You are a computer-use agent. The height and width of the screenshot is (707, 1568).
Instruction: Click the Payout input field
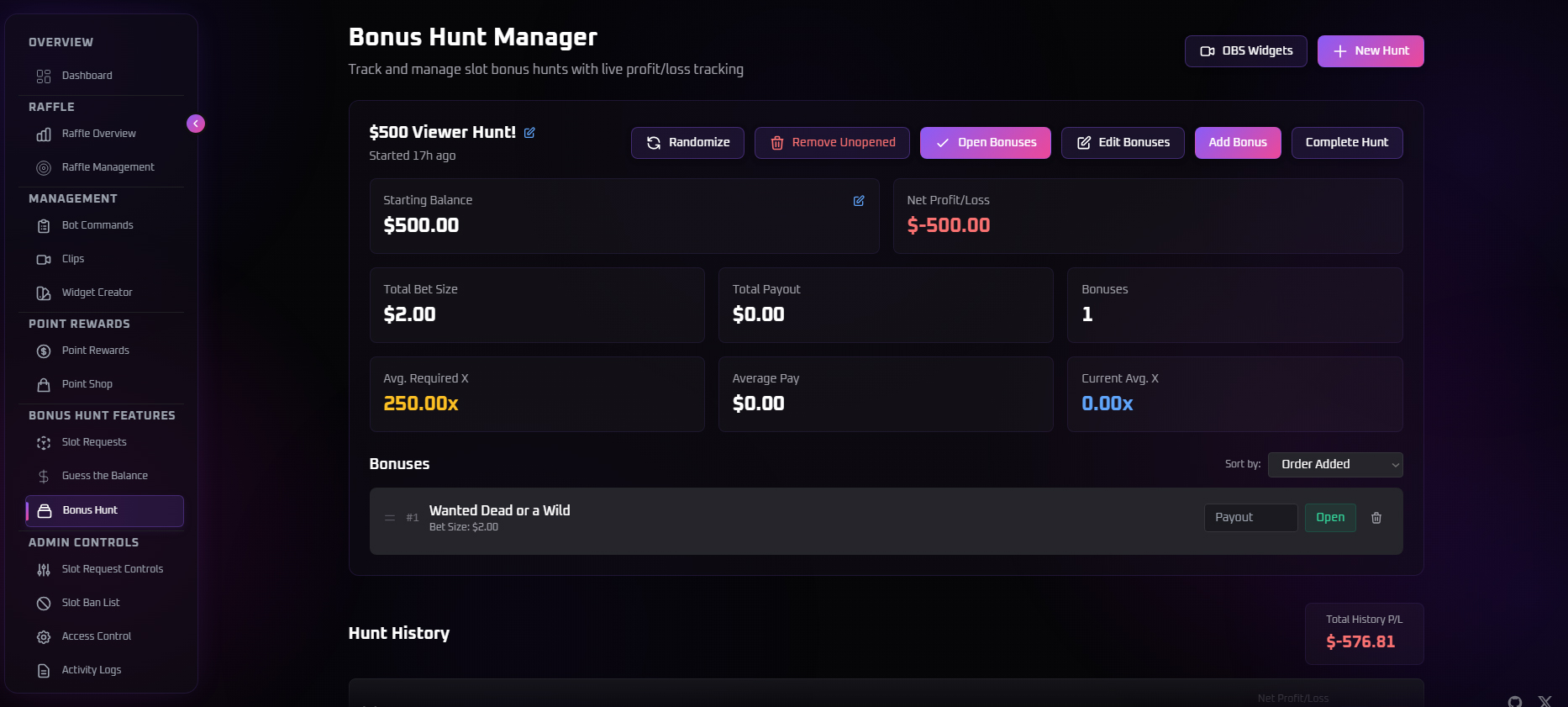coord(1250,517)
